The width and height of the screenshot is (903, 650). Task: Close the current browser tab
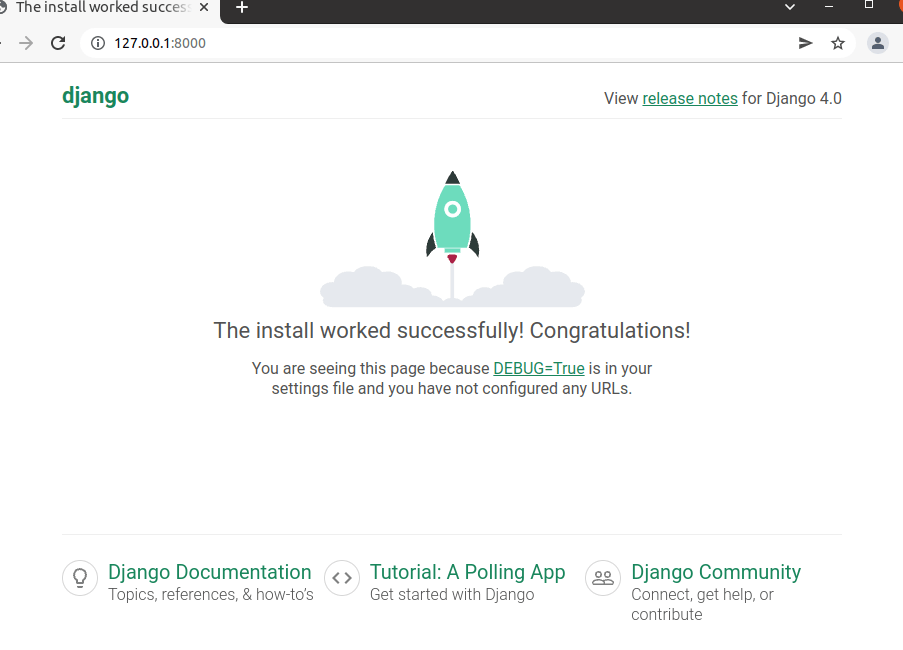(204, 8)
